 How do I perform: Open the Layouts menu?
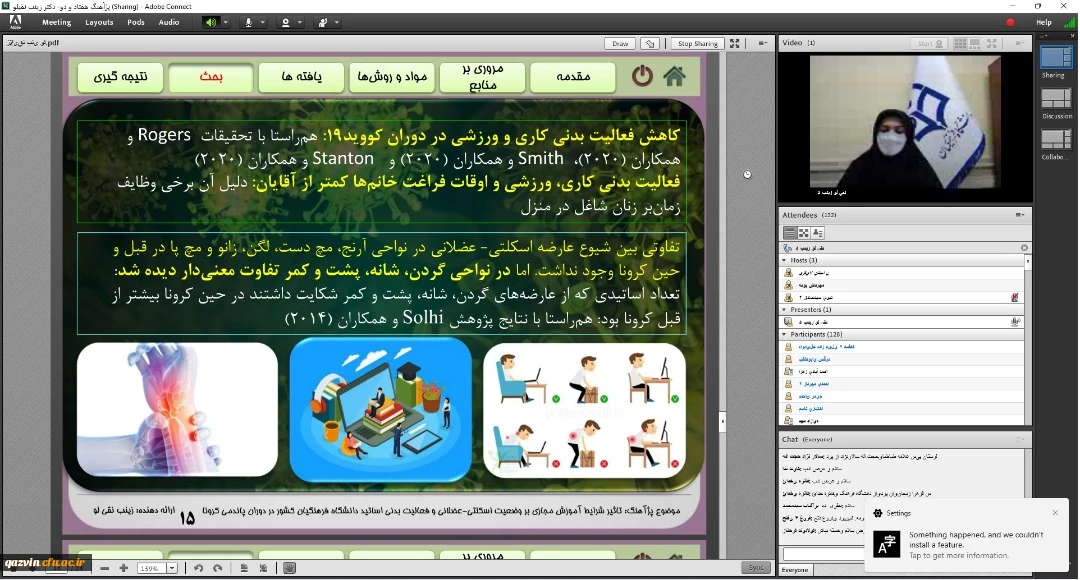99,22
